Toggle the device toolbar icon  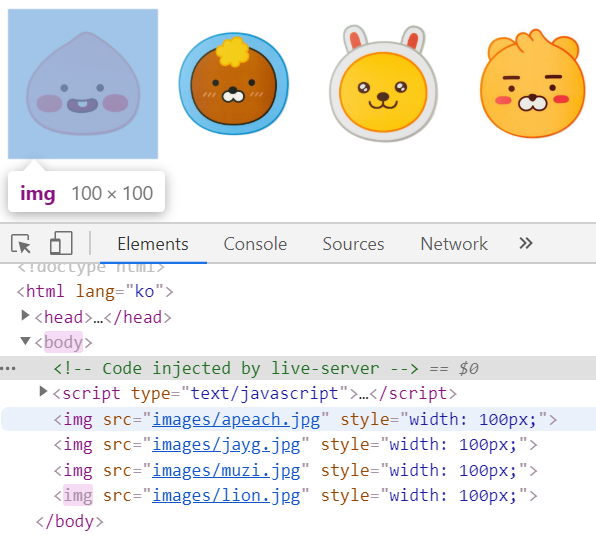point(61,243)
